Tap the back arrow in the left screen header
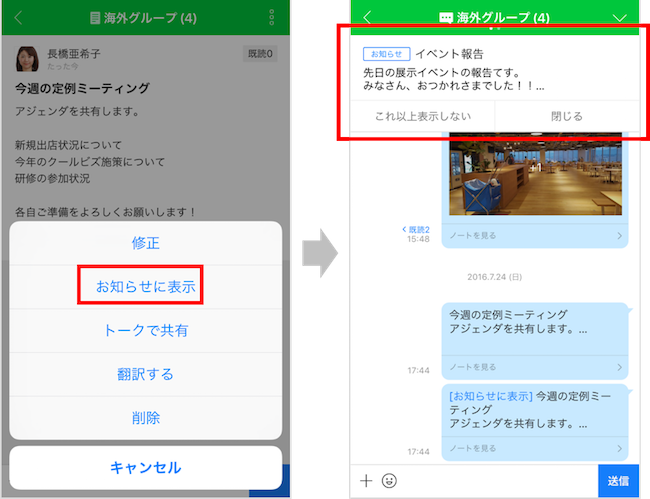This screenshot has width=650, height=499. coord(19,18)
